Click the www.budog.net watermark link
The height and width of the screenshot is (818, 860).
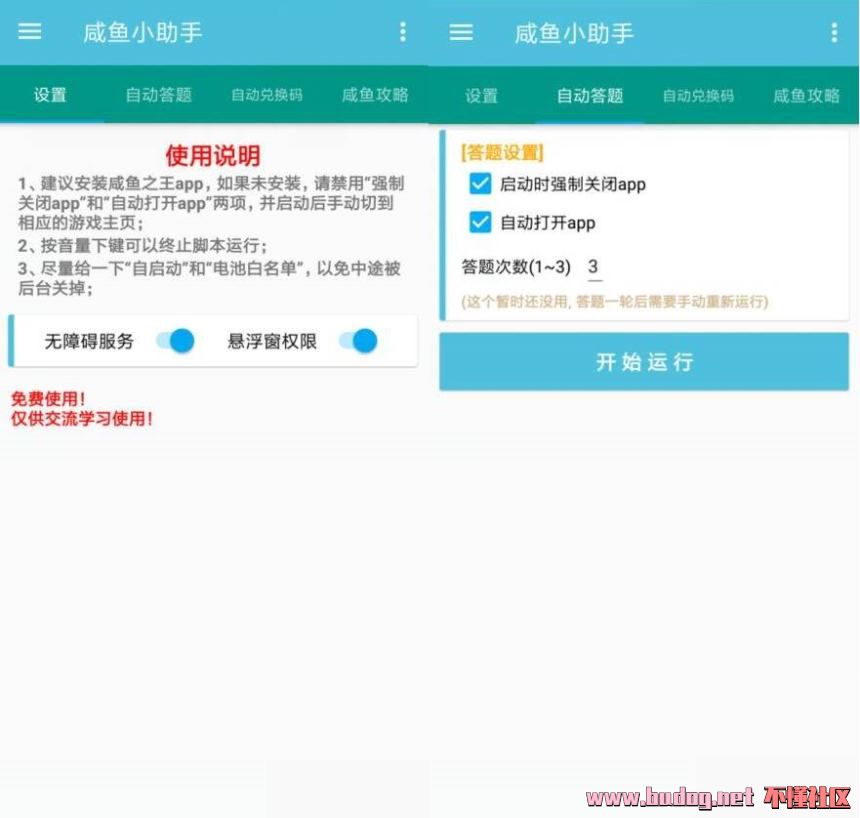670,797
